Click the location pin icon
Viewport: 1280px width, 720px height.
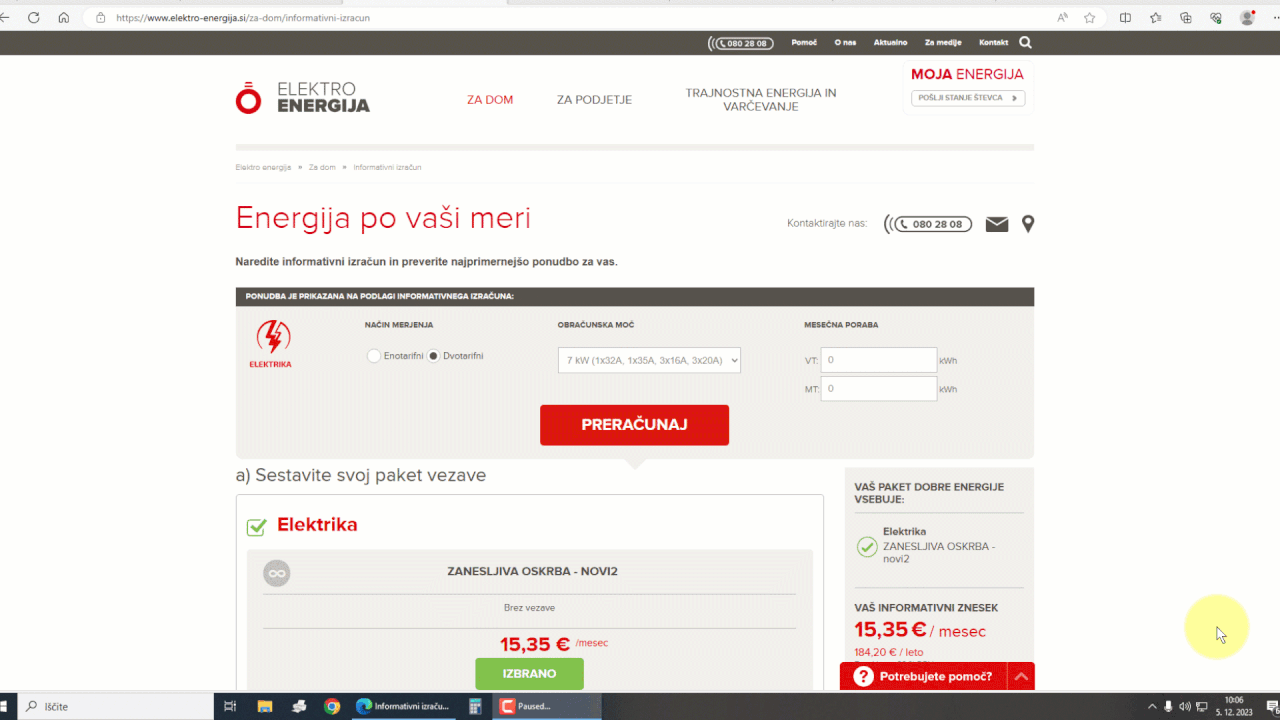(1027, 224)
